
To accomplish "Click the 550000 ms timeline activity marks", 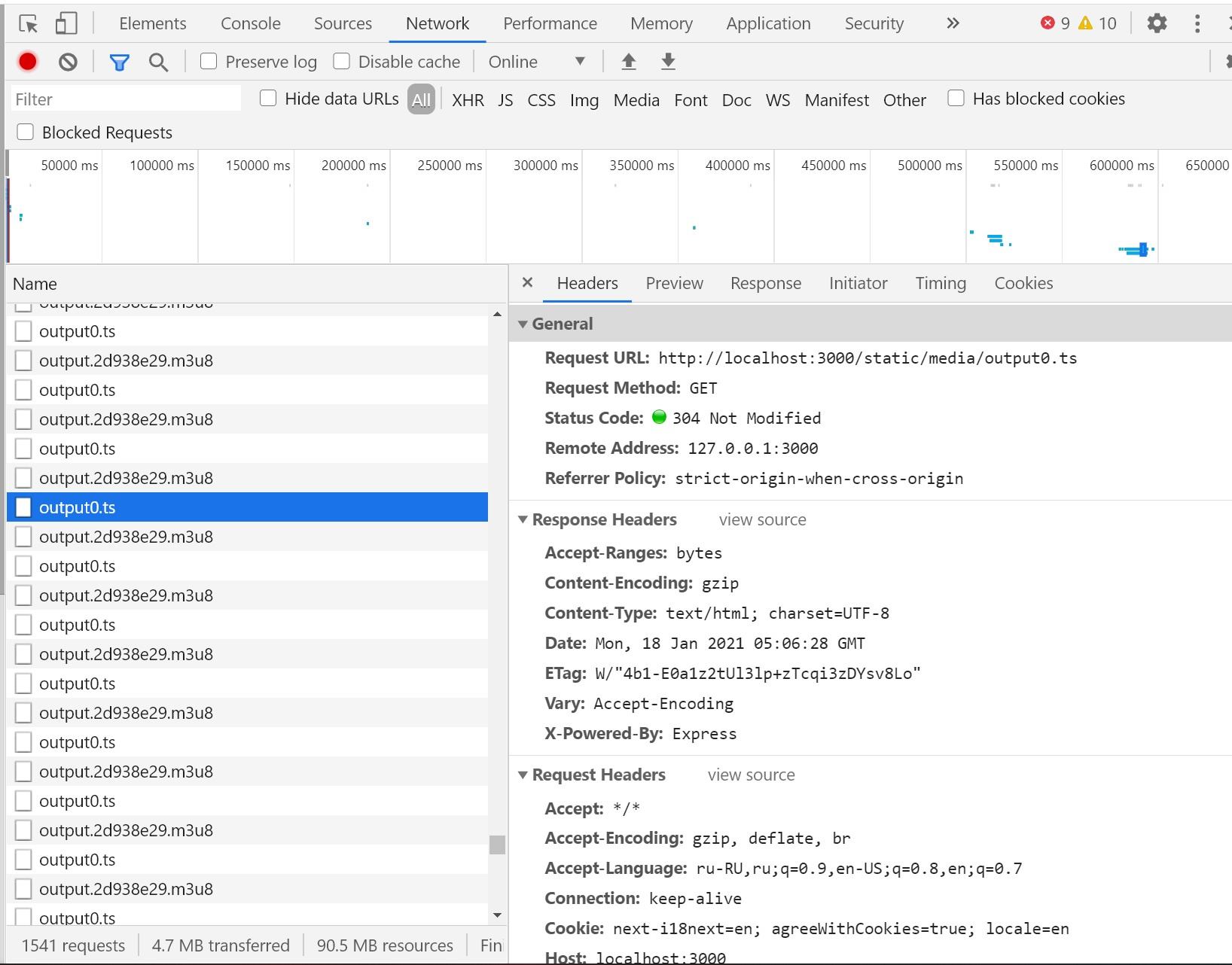I will pos(996,240).
